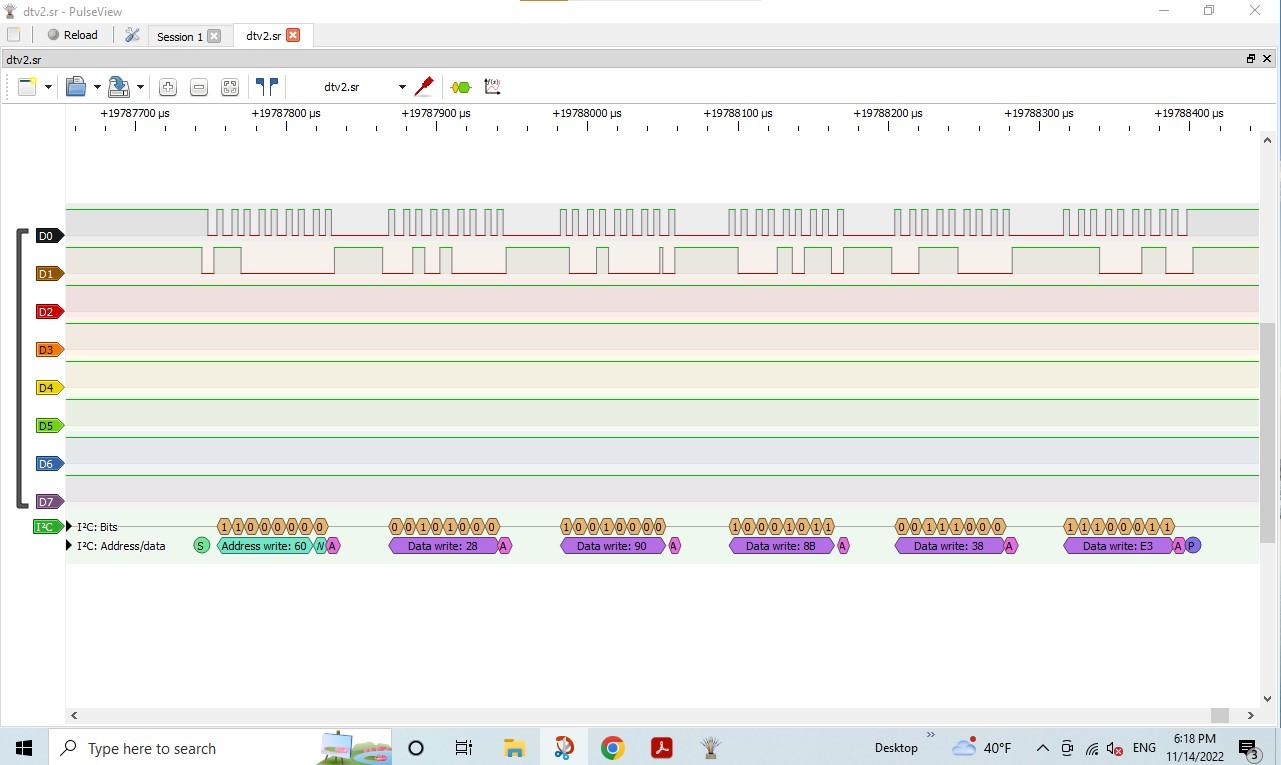Select the D2 channel label
The height and width of the screenshot is (765, 1281).
(49, 312)
